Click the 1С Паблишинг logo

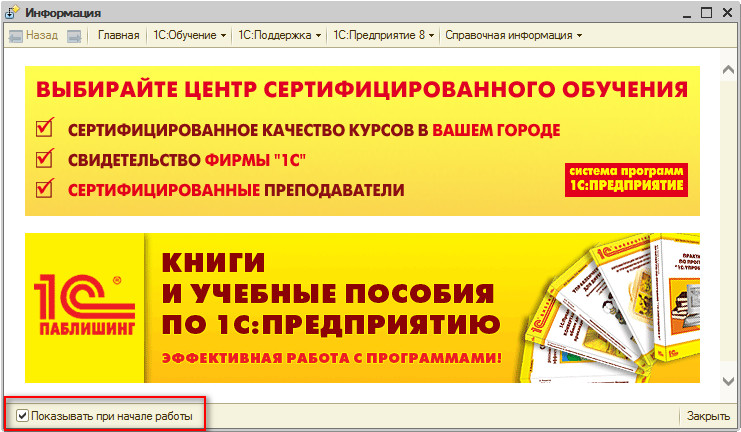(85, 305)
